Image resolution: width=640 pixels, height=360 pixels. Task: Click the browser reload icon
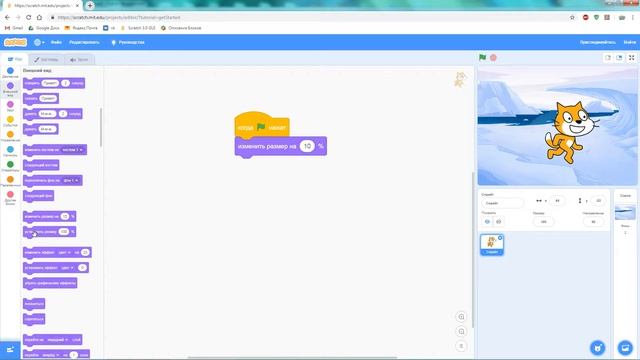tap(28, 18)
